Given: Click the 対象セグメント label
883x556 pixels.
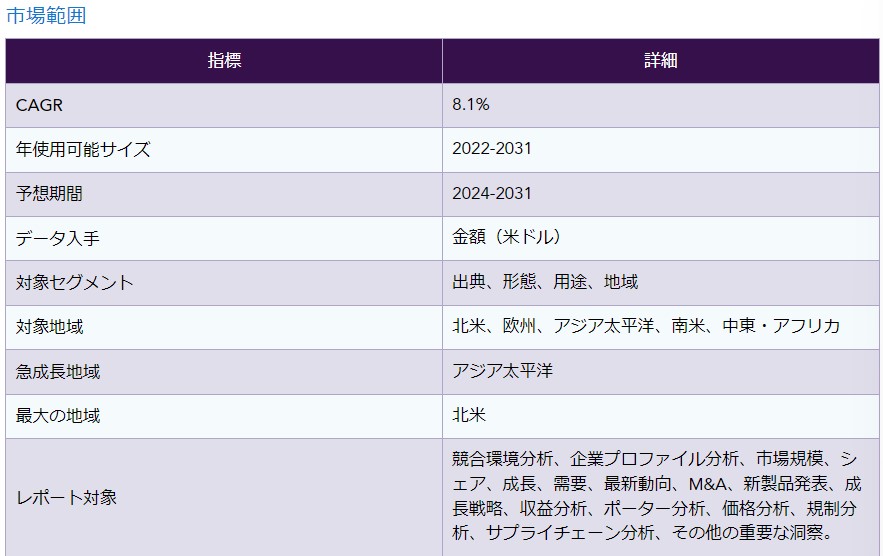Looking at the screenshot, I should tap(75, 282).
